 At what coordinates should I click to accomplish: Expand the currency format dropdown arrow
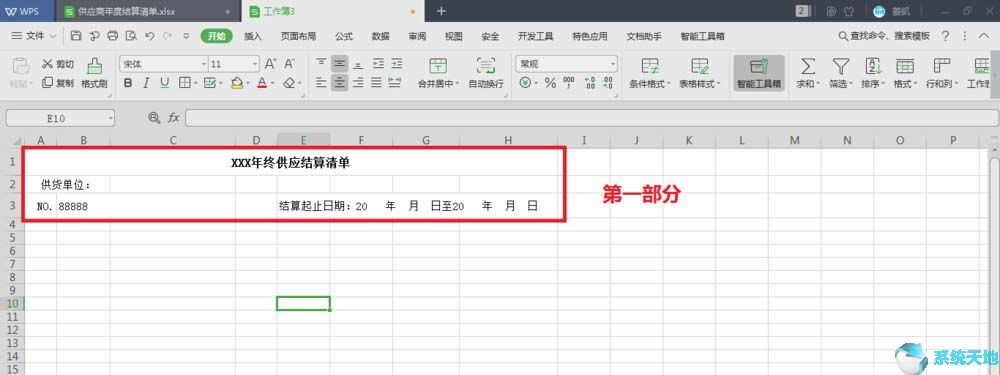(x=535, y=84)
